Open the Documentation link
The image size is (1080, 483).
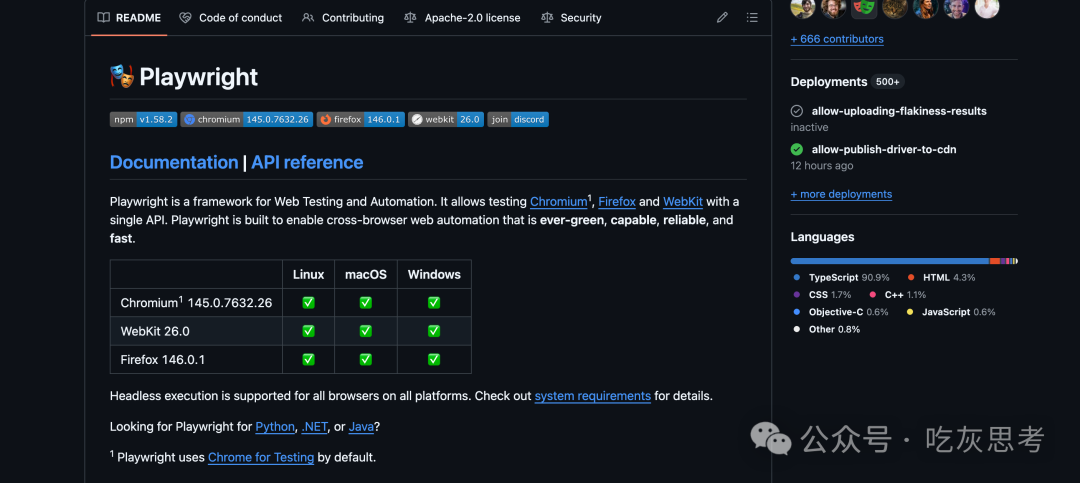(x=174, y=162)
